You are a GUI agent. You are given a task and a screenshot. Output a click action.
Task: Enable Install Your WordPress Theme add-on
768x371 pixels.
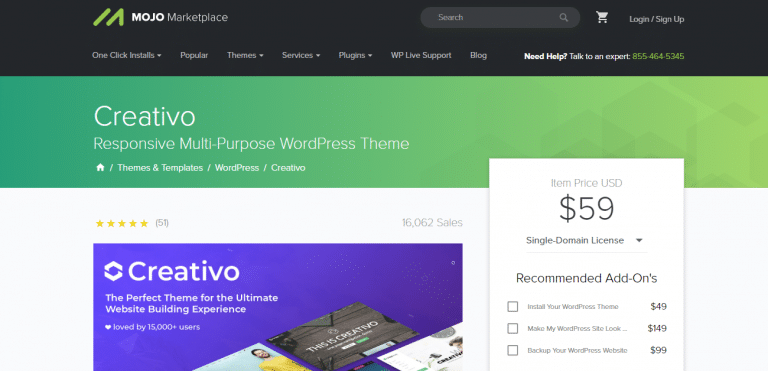tap(512, 307)
